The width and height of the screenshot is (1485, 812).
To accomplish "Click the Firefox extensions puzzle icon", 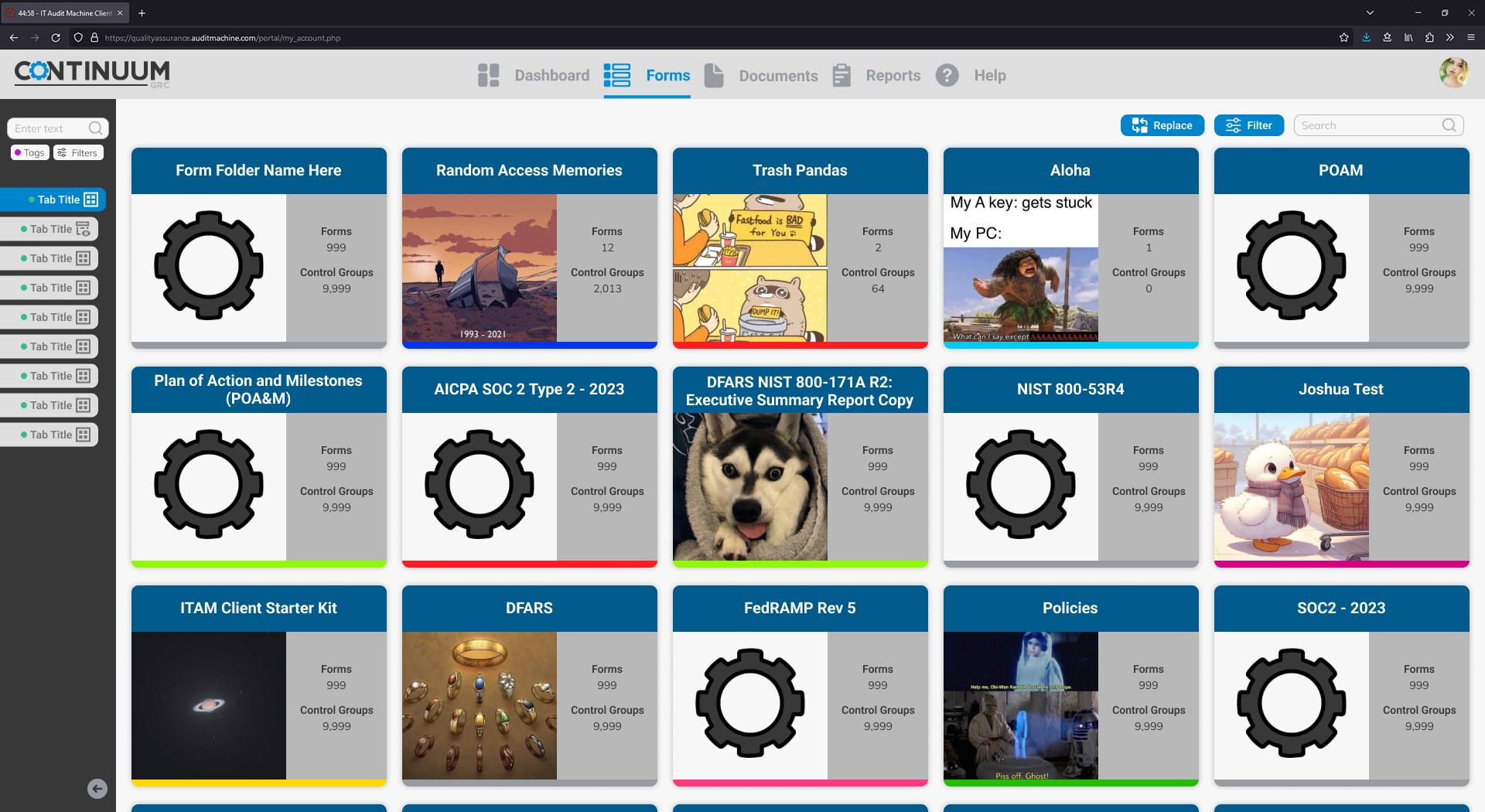I will [x=1429, y=37].
